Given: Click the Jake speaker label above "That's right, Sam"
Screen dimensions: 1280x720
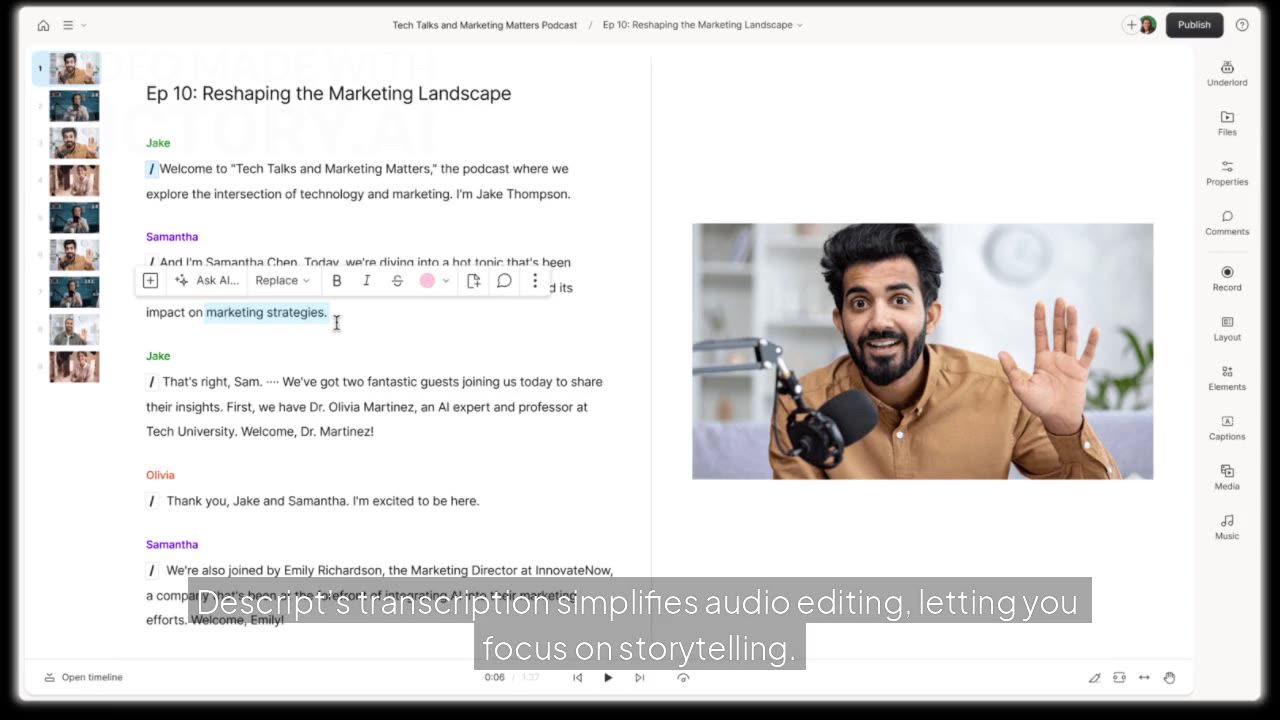Looking at the screenshot, I should click(x=158, y=356).
